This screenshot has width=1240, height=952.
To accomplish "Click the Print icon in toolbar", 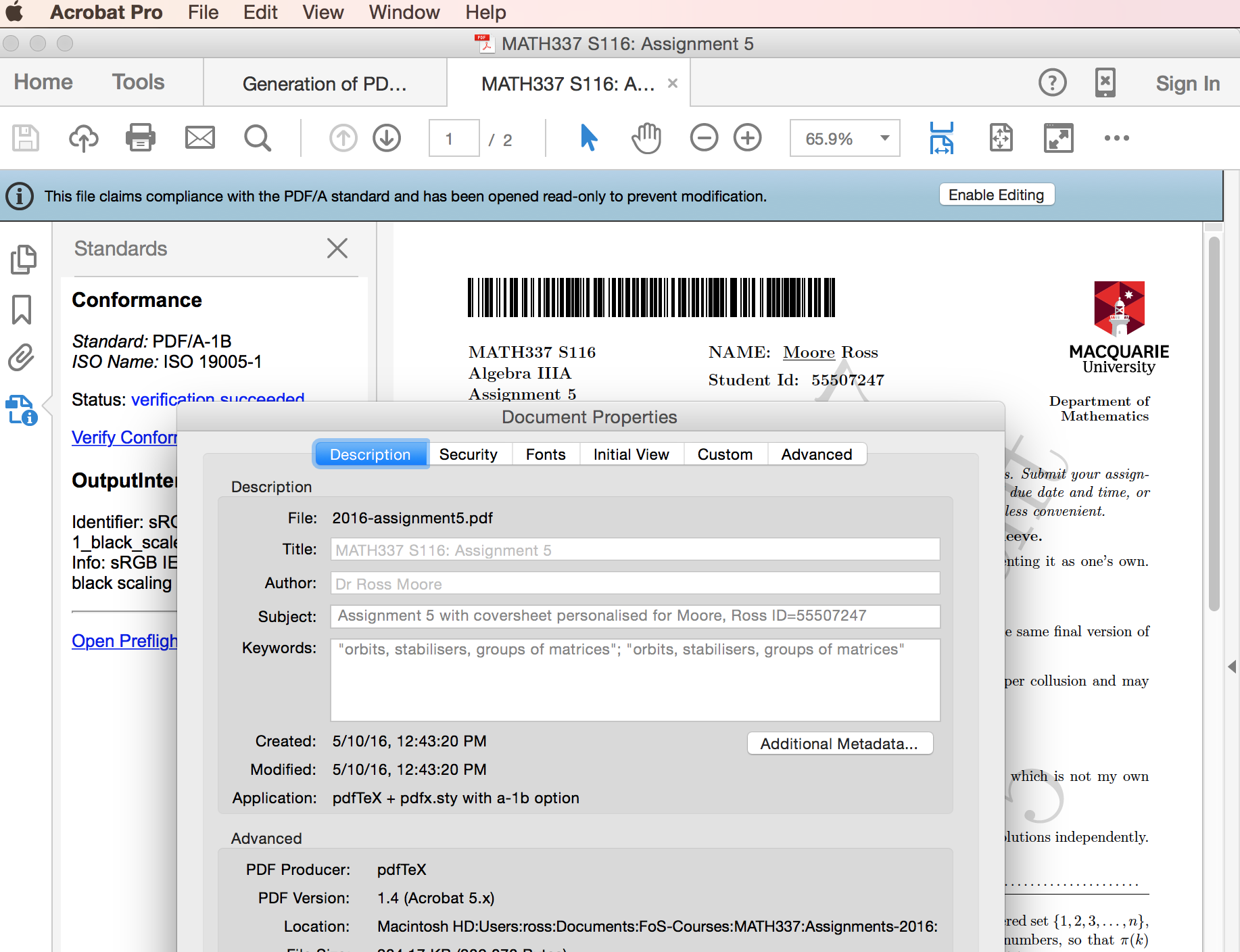I will [x=141, y=138].
